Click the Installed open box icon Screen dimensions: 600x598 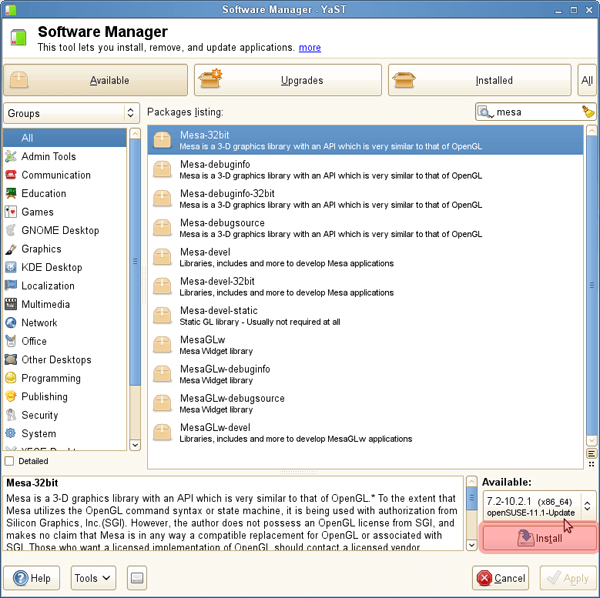404,80
